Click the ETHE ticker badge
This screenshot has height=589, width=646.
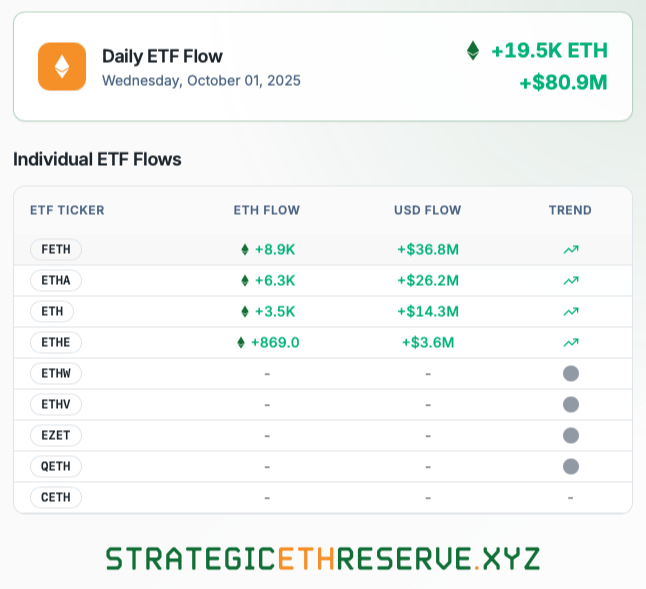point(56,342)
